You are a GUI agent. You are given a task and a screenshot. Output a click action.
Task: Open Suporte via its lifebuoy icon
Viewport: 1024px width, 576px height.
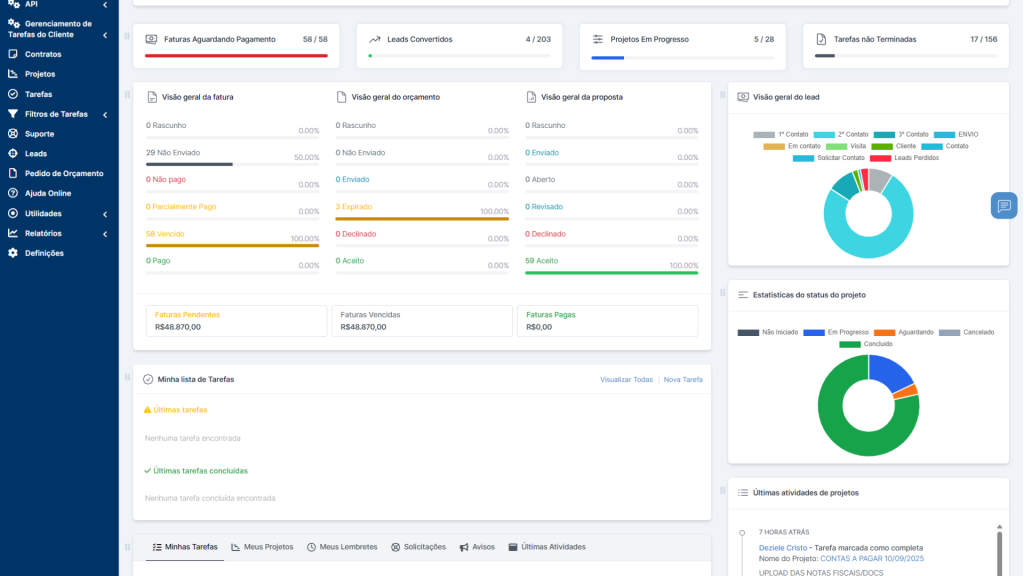point(13,134)
